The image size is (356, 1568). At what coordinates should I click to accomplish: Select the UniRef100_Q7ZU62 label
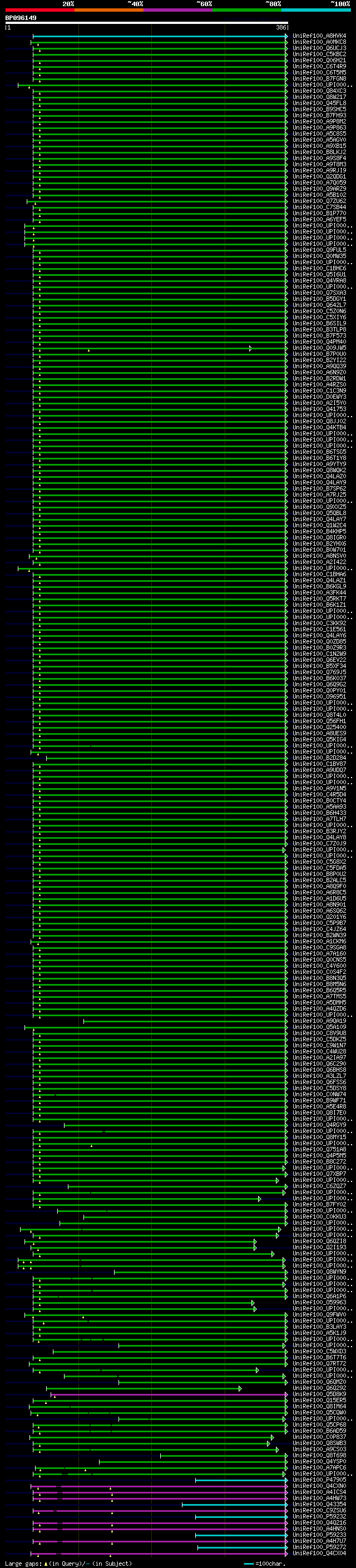pyautogui.click(x=319, y=201)
